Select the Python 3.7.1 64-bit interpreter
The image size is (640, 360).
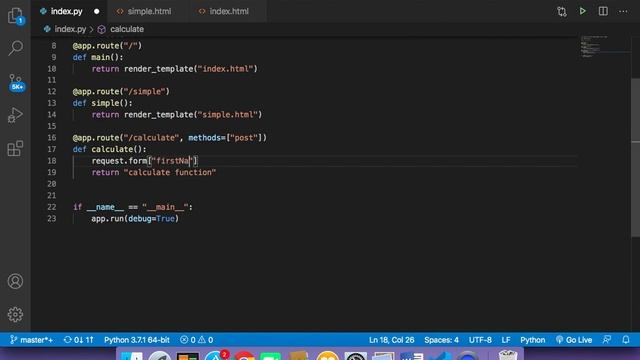click(x=137, y=340)
